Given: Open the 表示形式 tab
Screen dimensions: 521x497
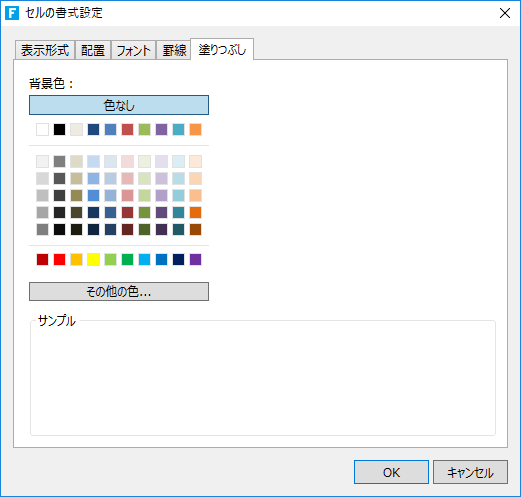Looking at the screenshot, I should (x=45, y=50).
